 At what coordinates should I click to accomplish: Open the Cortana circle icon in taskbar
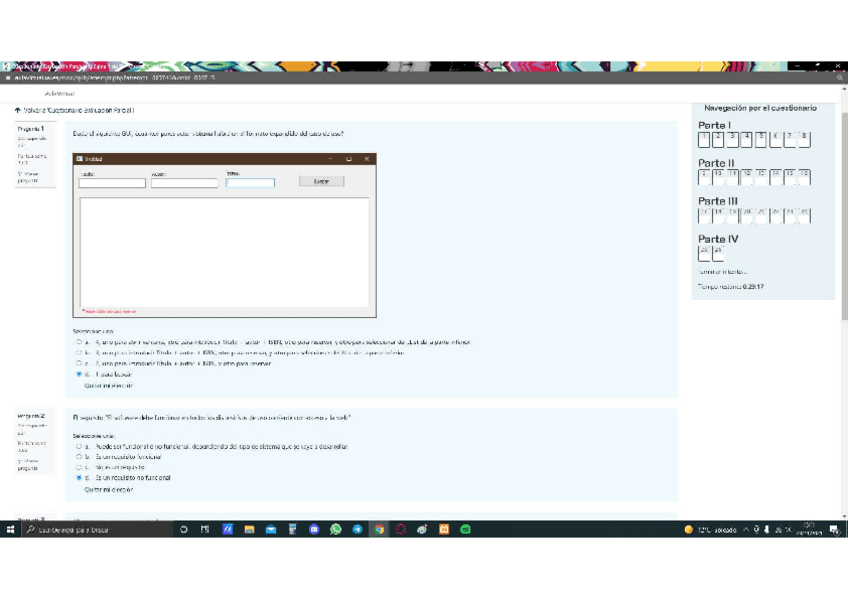pos(184,530)
